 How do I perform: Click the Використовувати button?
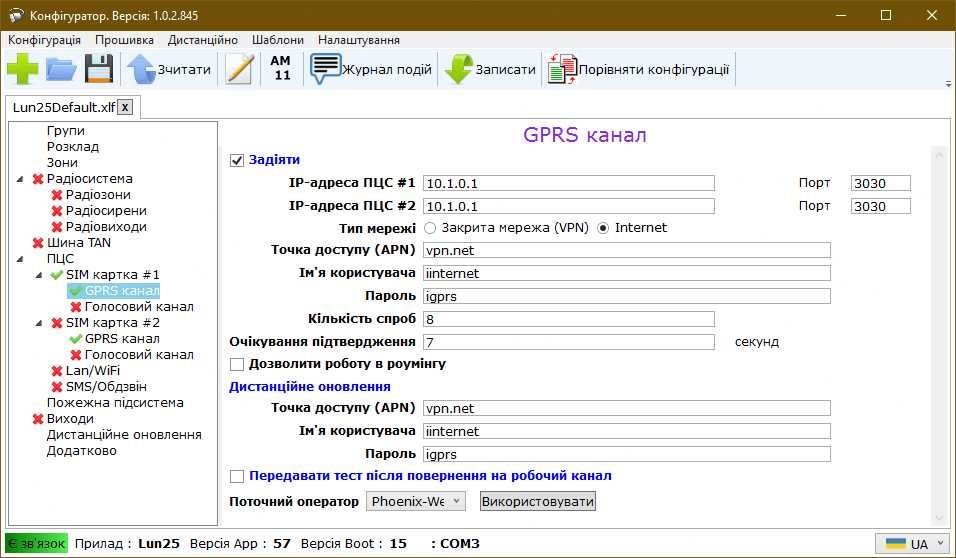coord(537,501)
